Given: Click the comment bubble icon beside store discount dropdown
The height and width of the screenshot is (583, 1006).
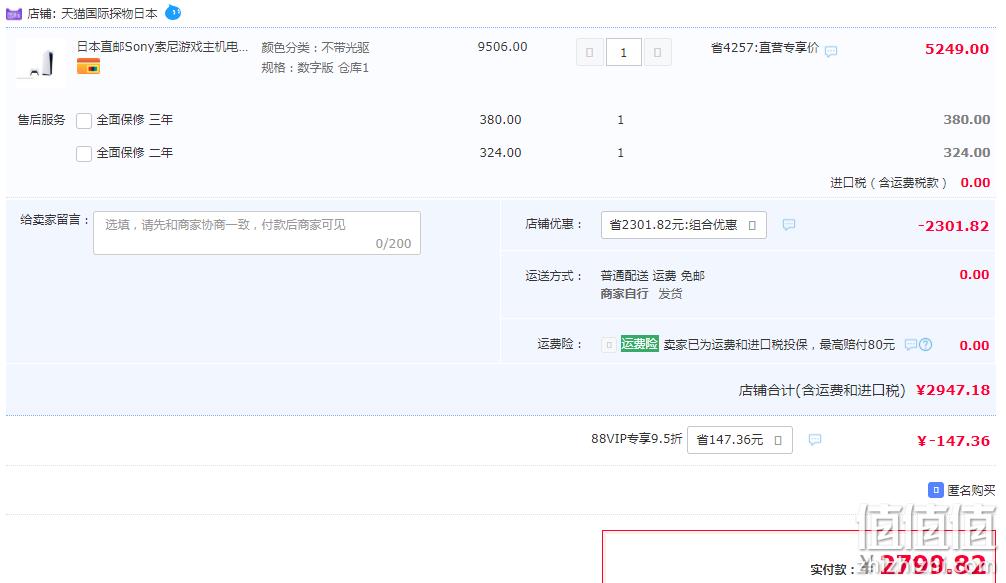Looking at the screenshot, I should [789, 224].
